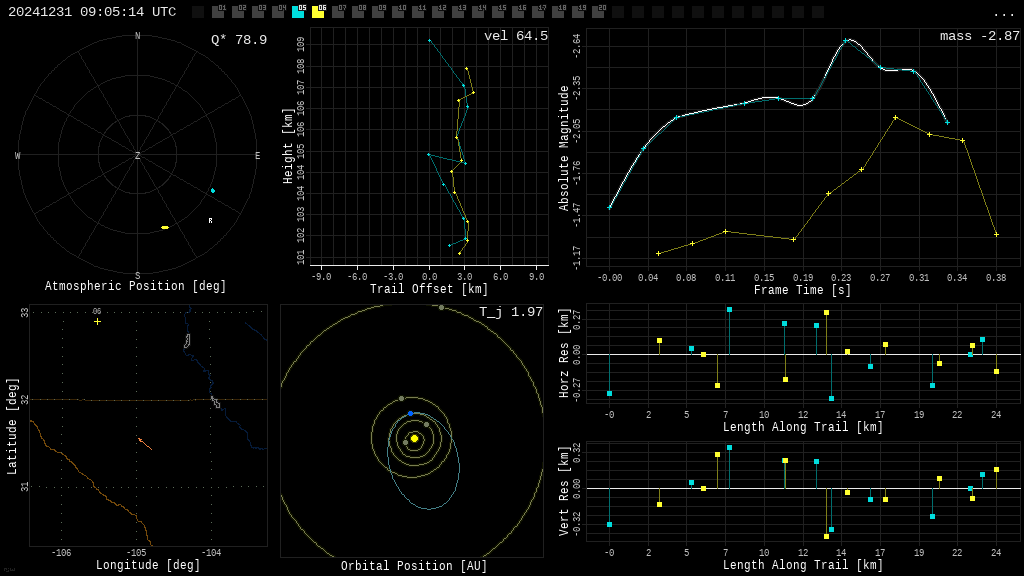Toggle the yellow station 06 indicator

pyautogui.click(x=318, y=12)
